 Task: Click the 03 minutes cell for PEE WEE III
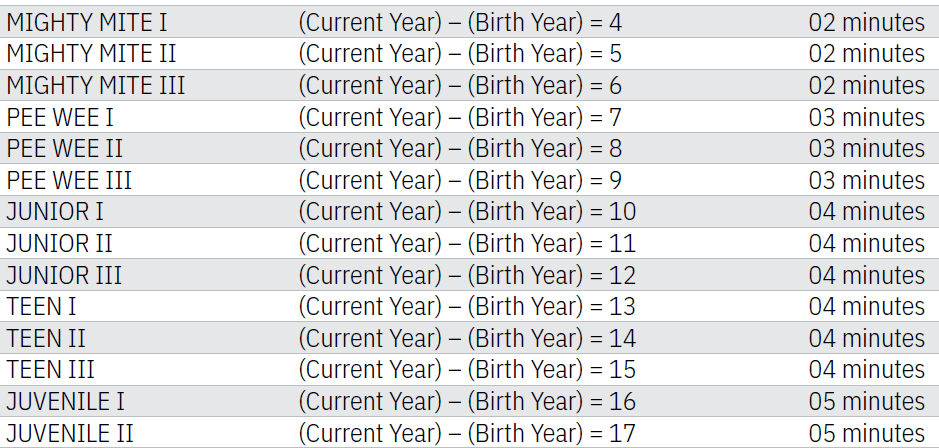pyautogui.click(x=867, y=180)
